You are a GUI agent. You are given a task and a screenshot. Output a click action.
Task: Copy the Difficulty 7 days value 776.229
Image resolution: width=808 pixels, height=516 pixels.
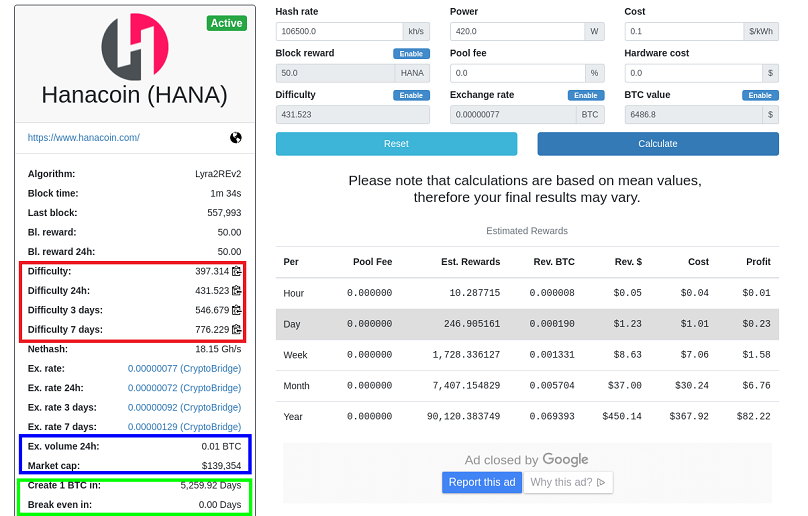click(x=237, y=329)
